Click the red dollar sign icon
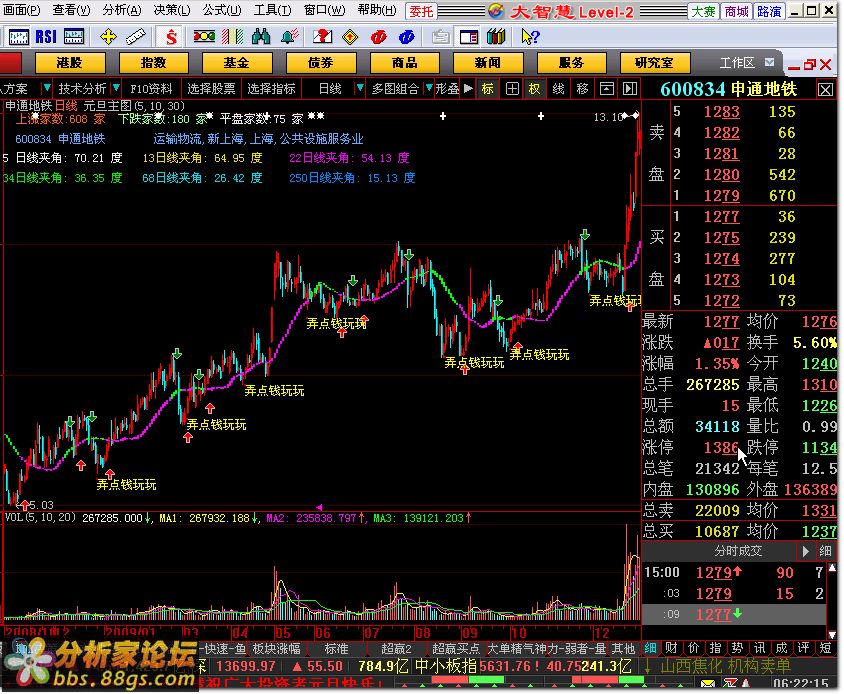The height and width of the screenshot is (694, 844). click(171, 37)
